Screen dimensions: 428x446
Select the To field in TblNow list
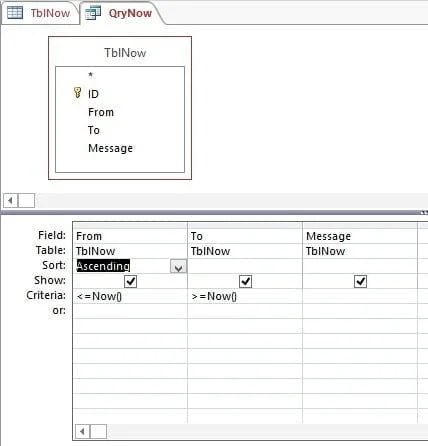coord(94,130)
